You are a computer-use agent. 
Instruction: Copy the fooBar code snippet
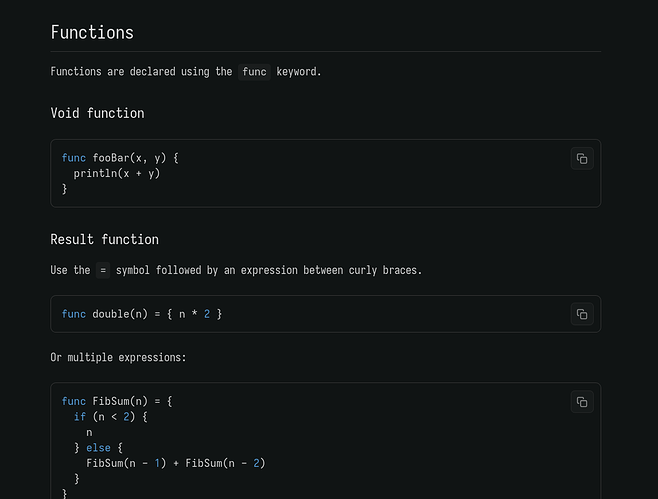[582, 158]
